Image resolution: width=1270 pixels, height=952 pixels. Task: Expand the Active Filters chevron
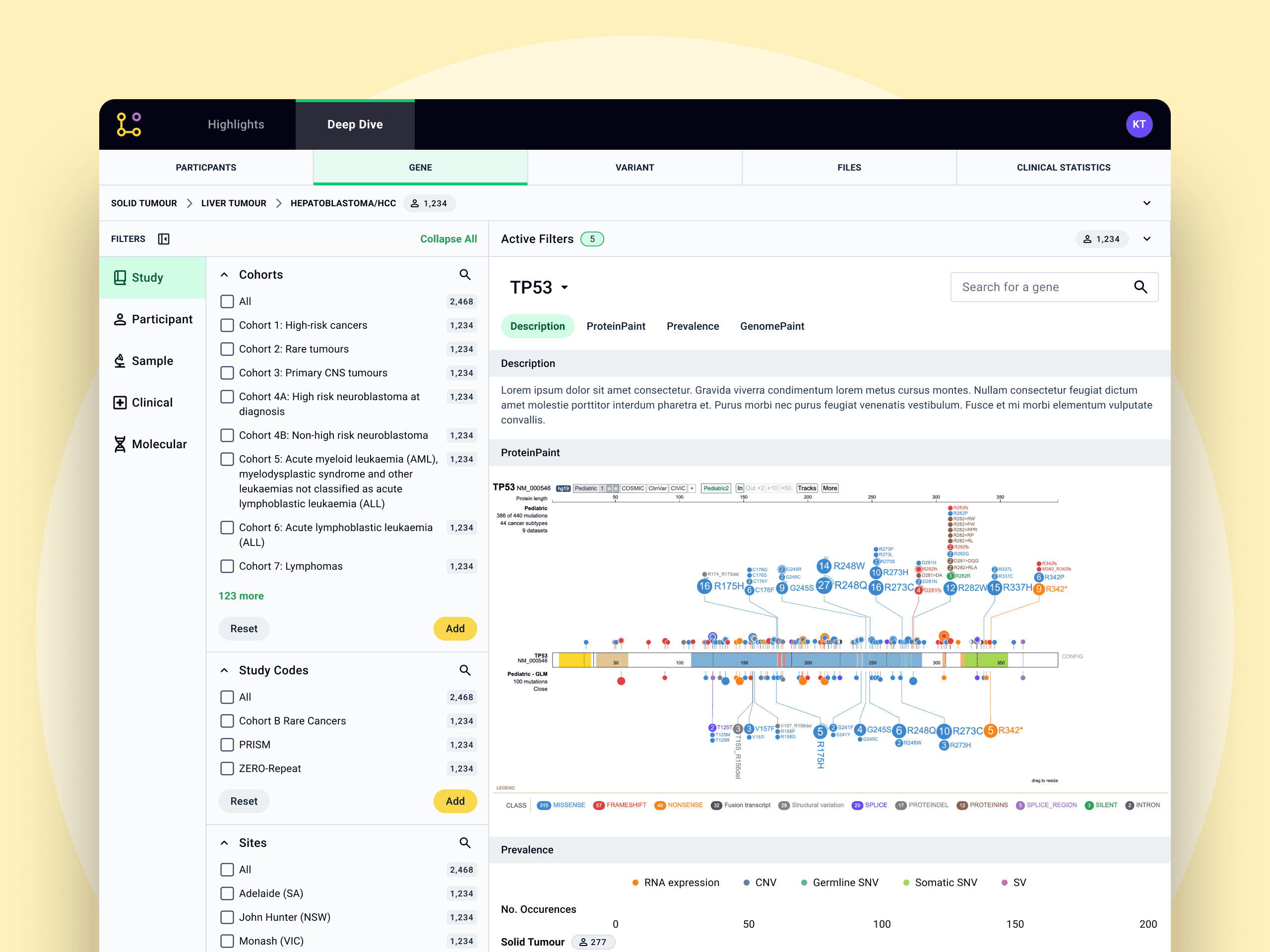(1146, 239)
